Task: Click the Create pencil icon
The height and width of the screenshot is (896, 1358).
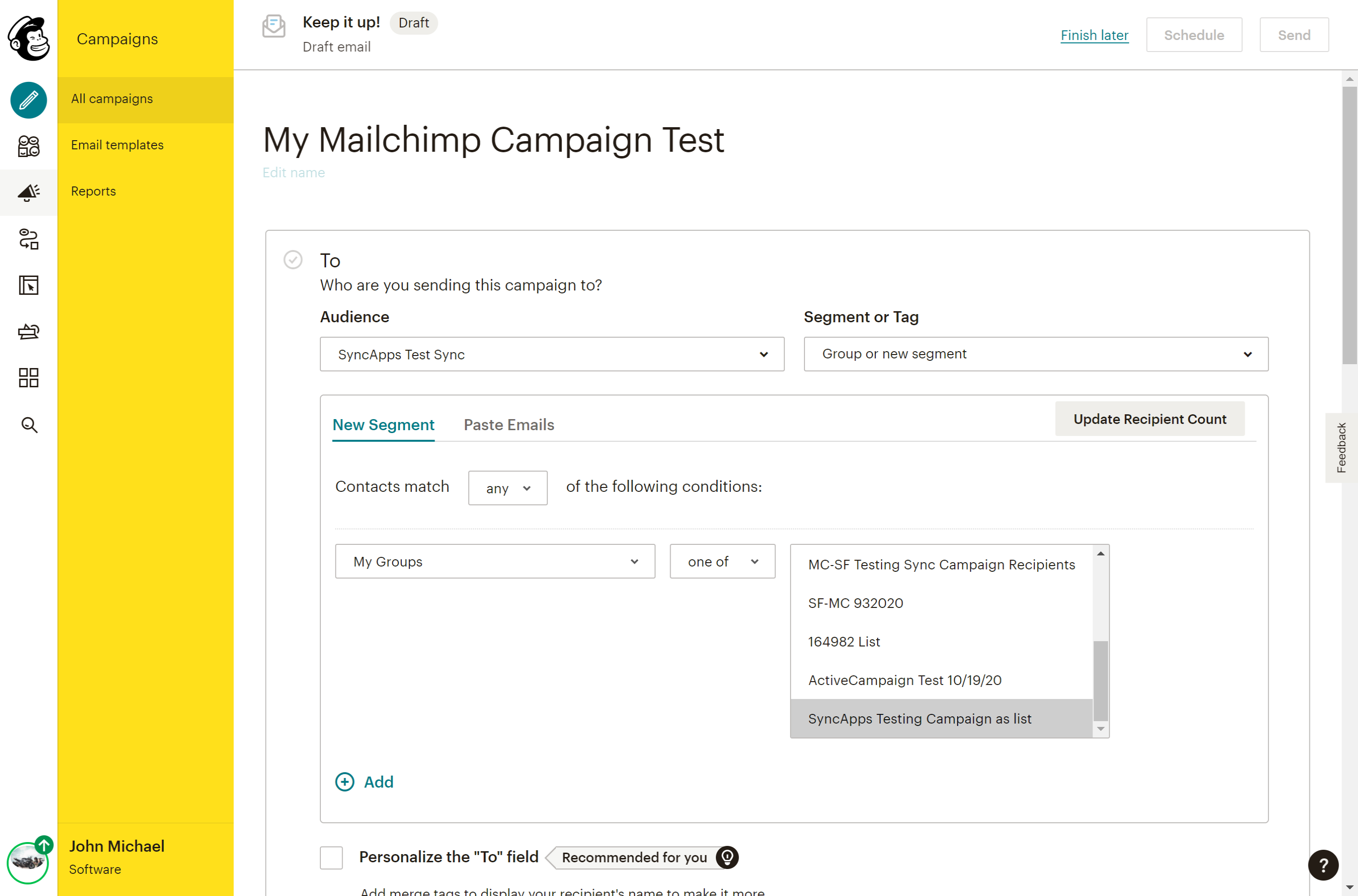Action: coord(28,100)
